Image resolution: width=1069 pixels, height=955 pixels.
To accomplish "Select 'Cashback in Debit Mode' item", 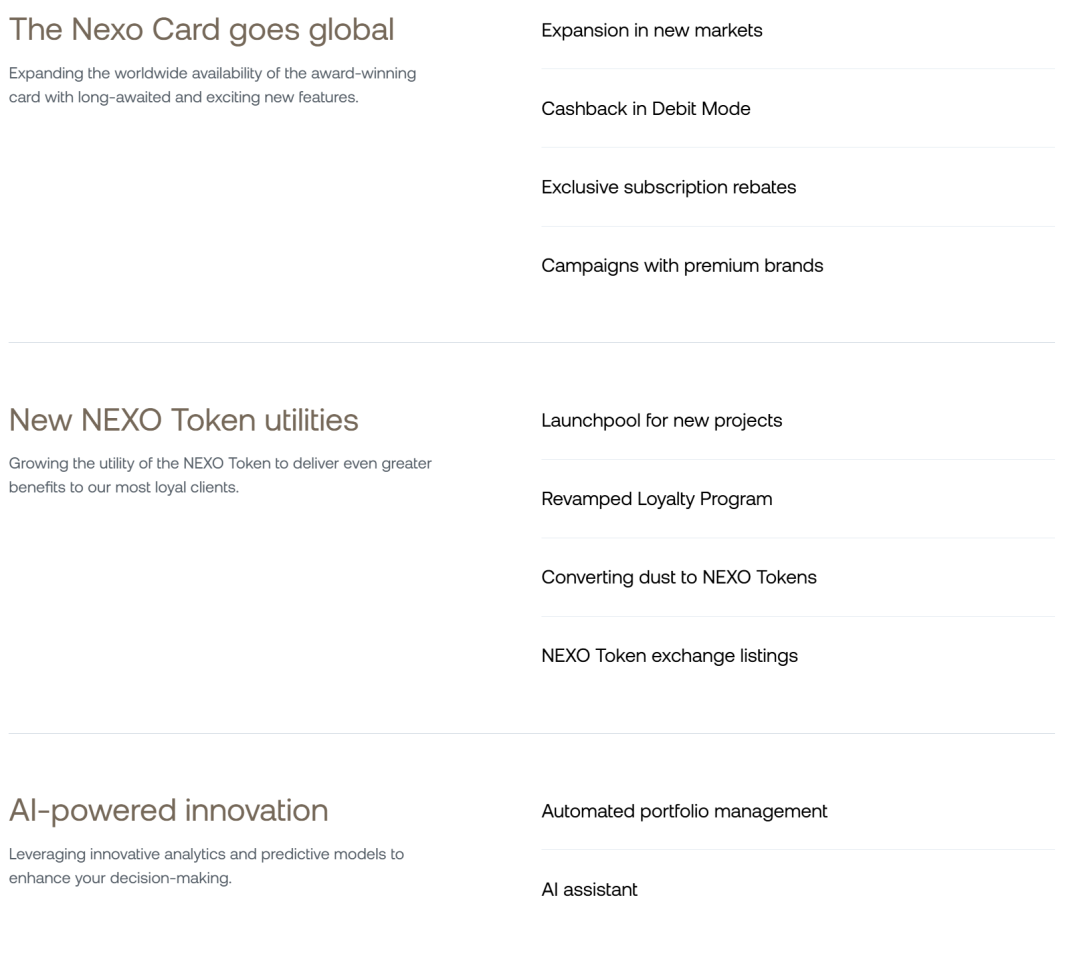I will click(x=646, y=109).
